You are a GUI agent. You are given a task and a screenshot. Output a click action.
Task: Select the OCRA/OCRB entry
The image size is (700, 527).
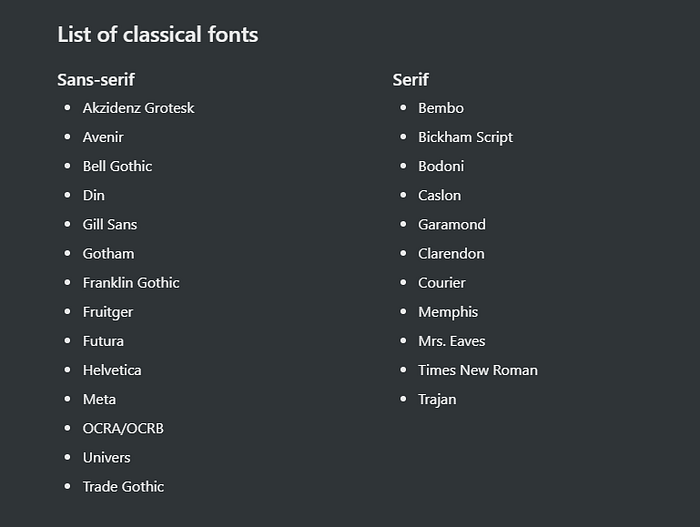(x=123, y=428)
